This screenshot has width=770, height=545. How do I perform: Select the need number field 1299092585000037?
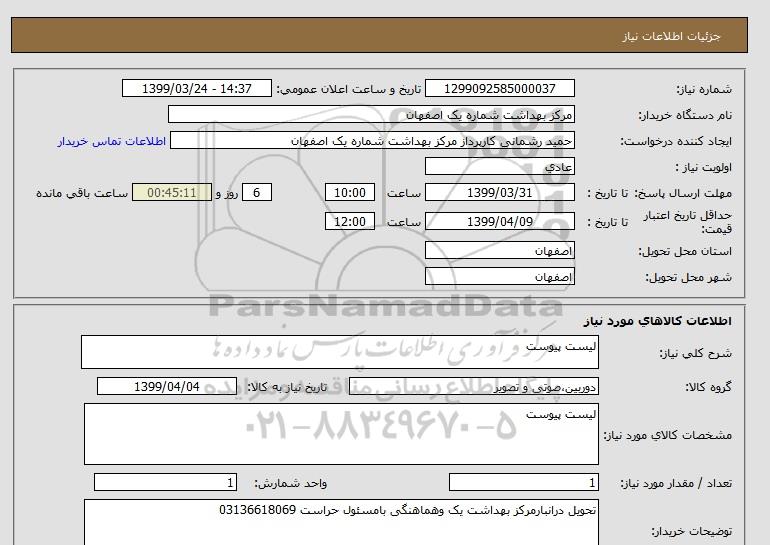click(499, 88)
